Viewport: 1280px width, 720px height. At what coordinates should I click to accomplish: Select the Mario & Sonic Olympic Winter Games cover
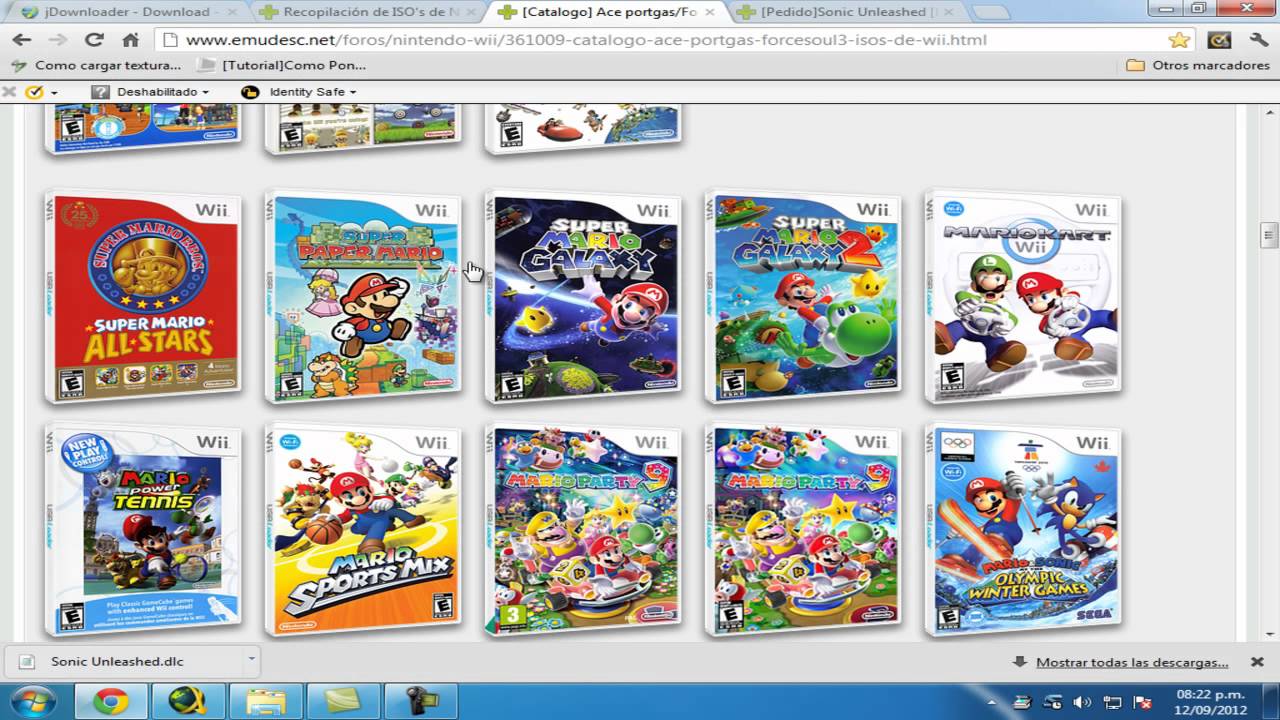click(x=1023, y=530)
